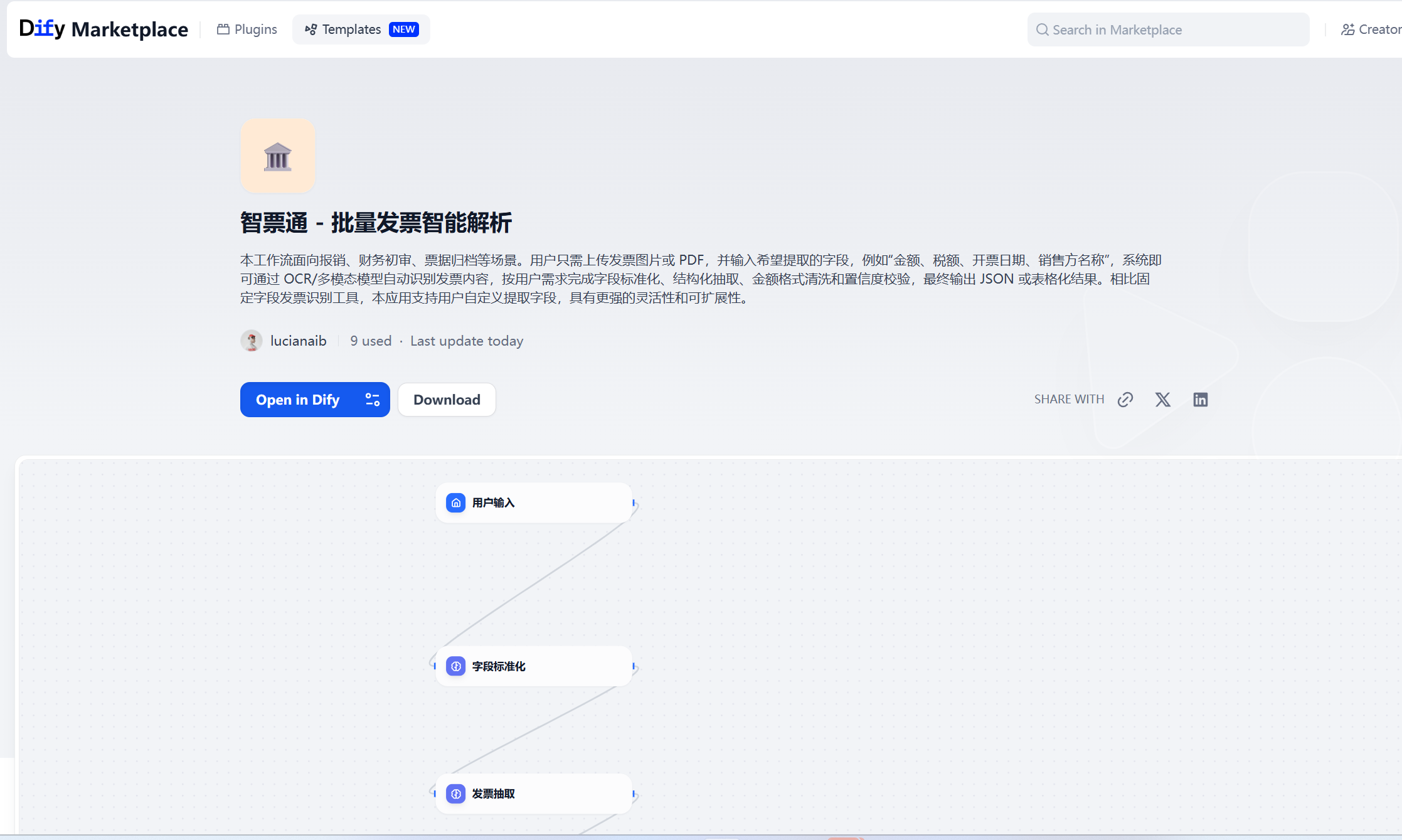Share the template on X

(x=1163, y=400)
